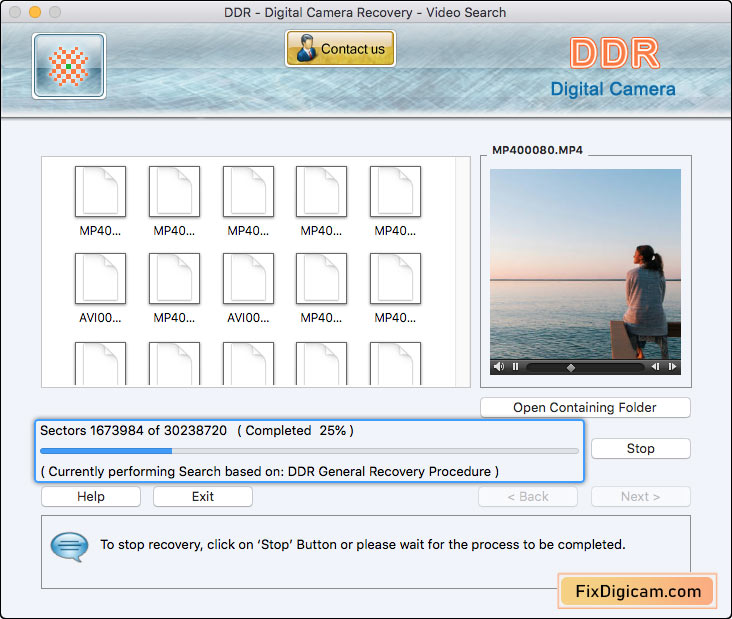This screenshot has height=619, width=732.
Task: Step the video preview one frame forward
Action: (672, 366)
